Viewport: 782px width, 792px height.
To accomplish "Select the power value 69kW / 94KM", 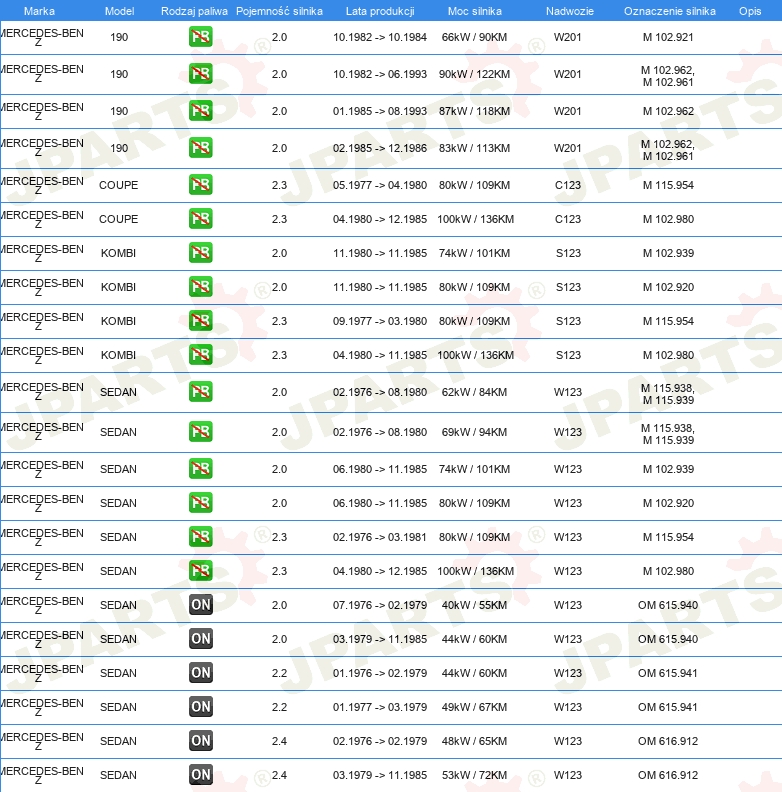I will pyautogui.click(x=474, y=432).
